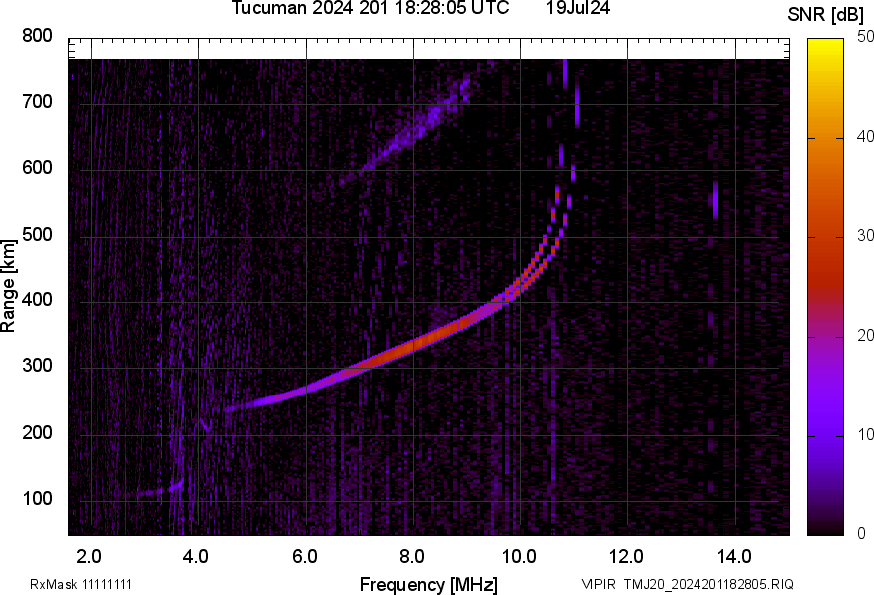Click the range tick label '200'

pos(37,432)
